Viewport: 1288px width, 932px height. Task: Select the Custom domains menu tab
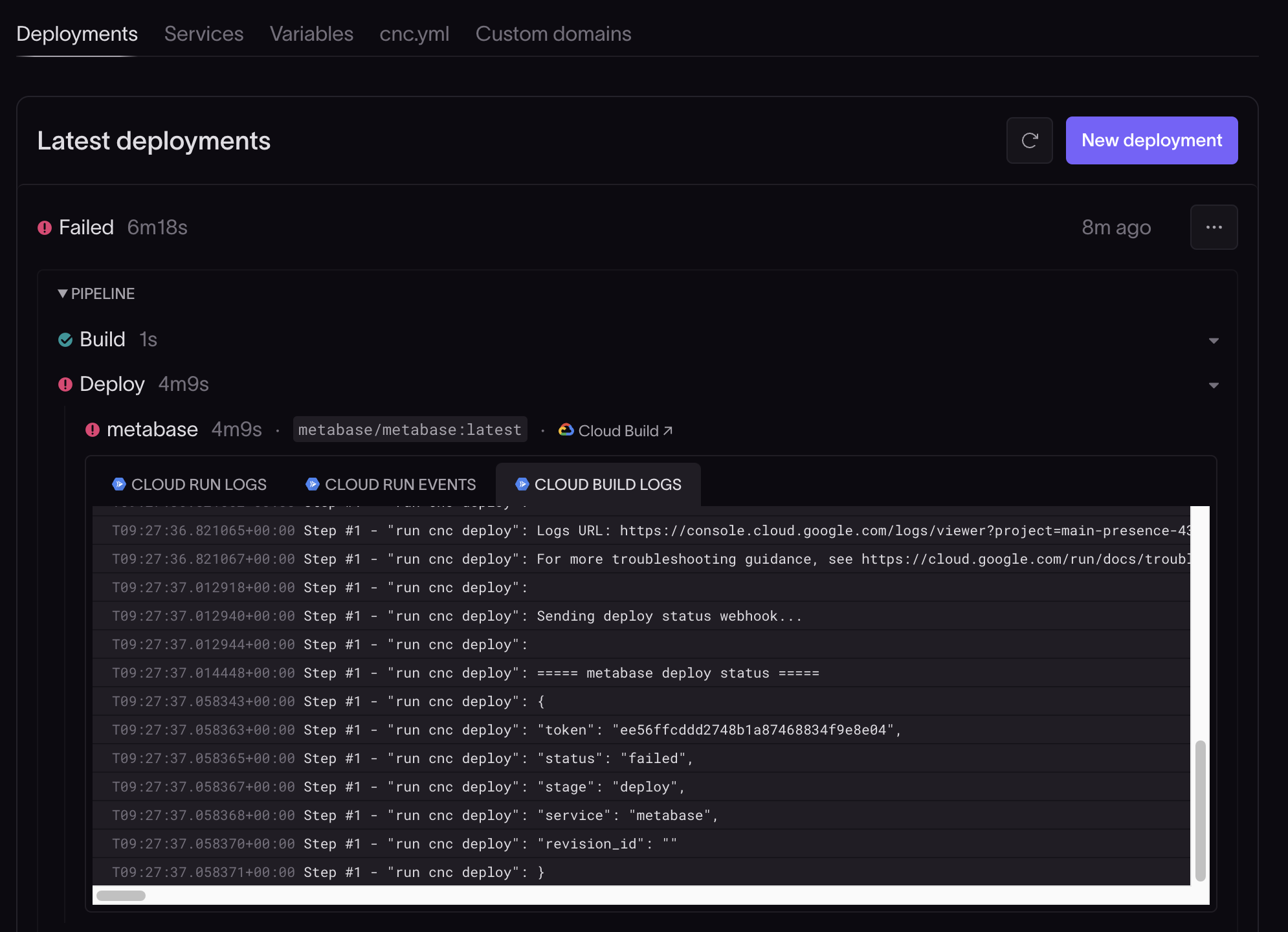(553, 33)
